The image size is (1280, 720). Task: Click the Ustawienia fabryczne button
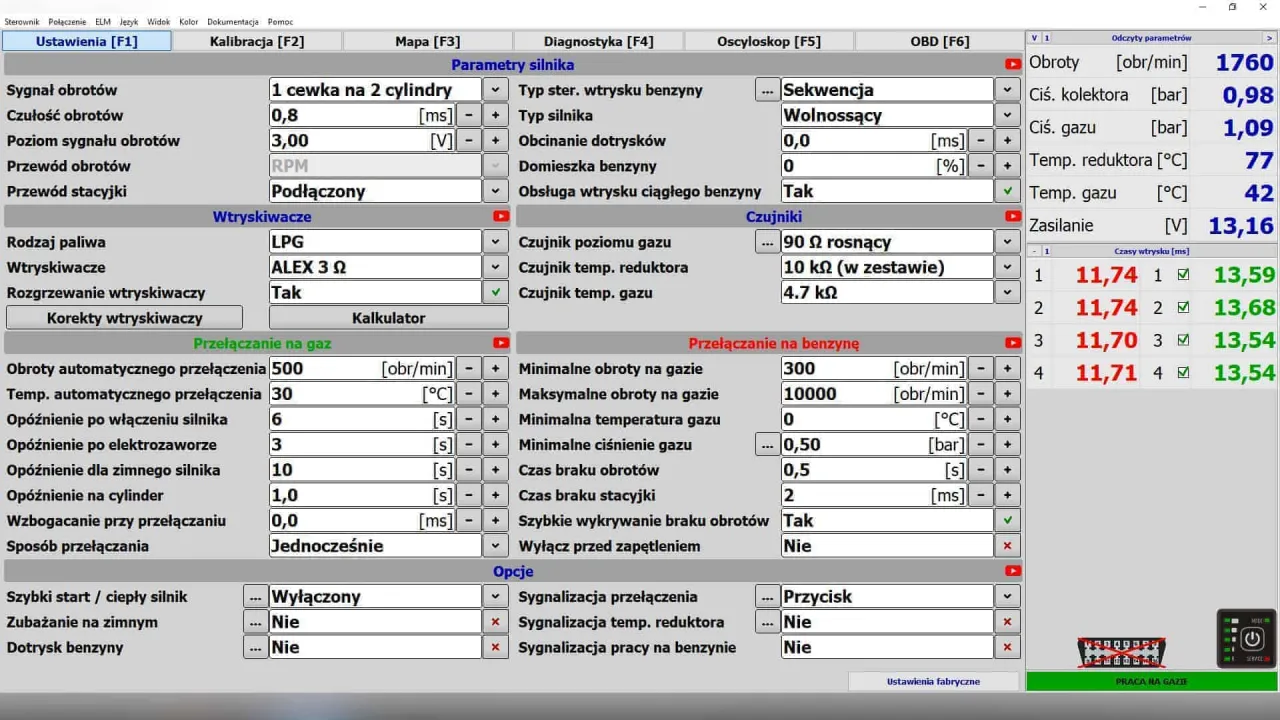(933, 681)
